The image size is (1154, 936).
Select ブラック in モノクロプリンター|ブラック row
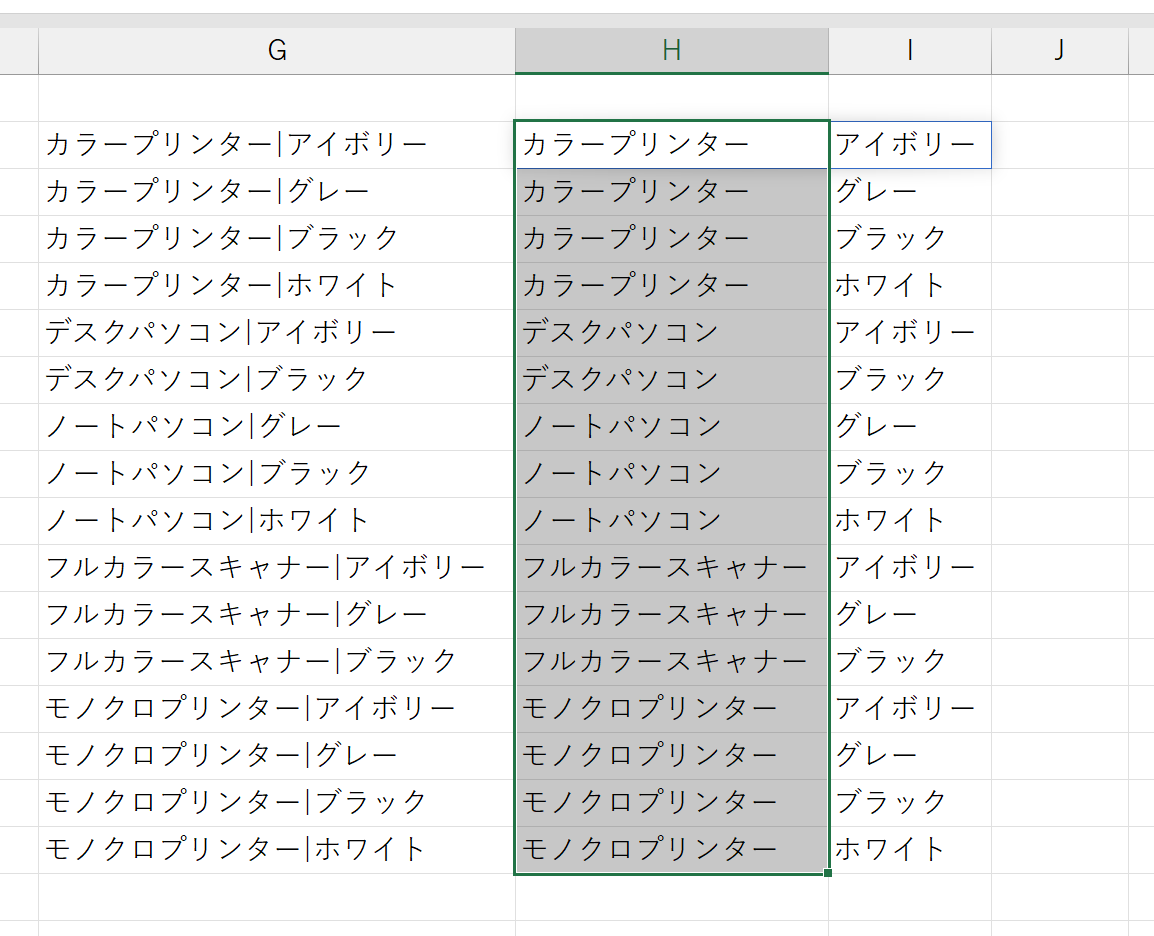click(910, 803)
